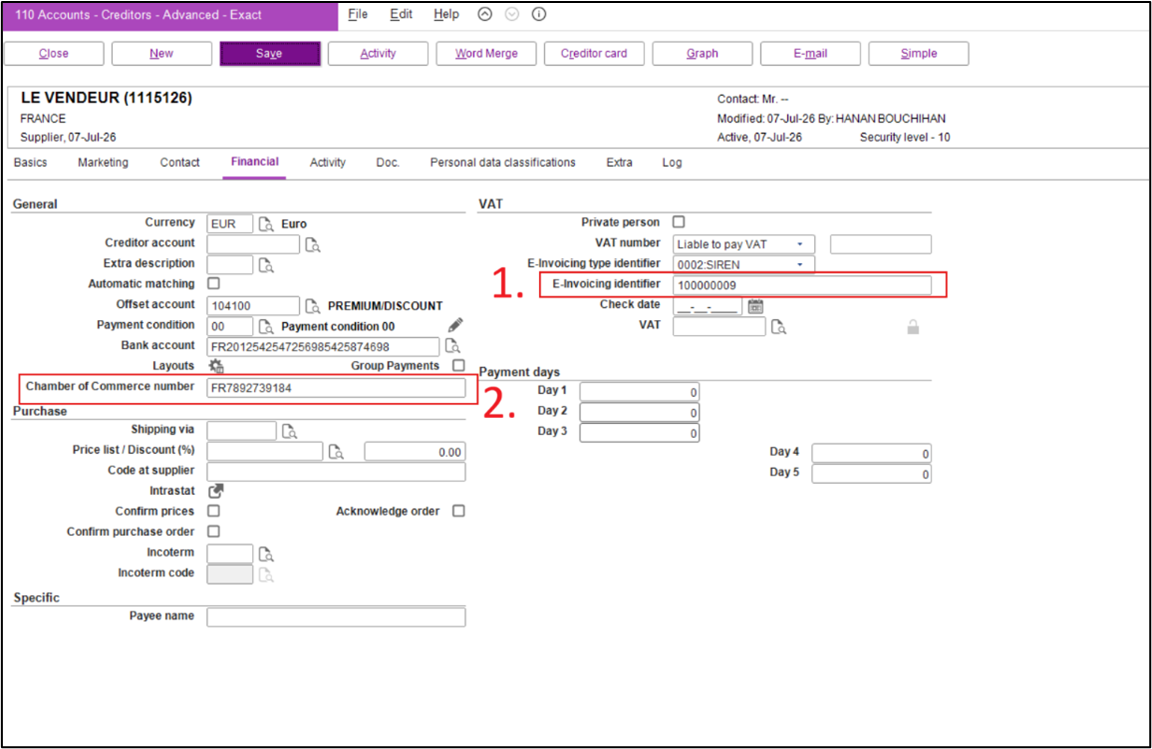
Task: Click the Code at supplier field
Action: tap(336, 471)
